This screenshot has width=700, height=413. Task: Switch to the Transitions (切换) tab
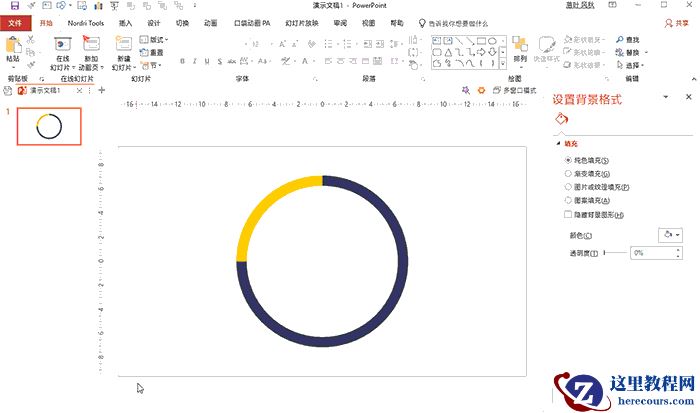point(182,23)
